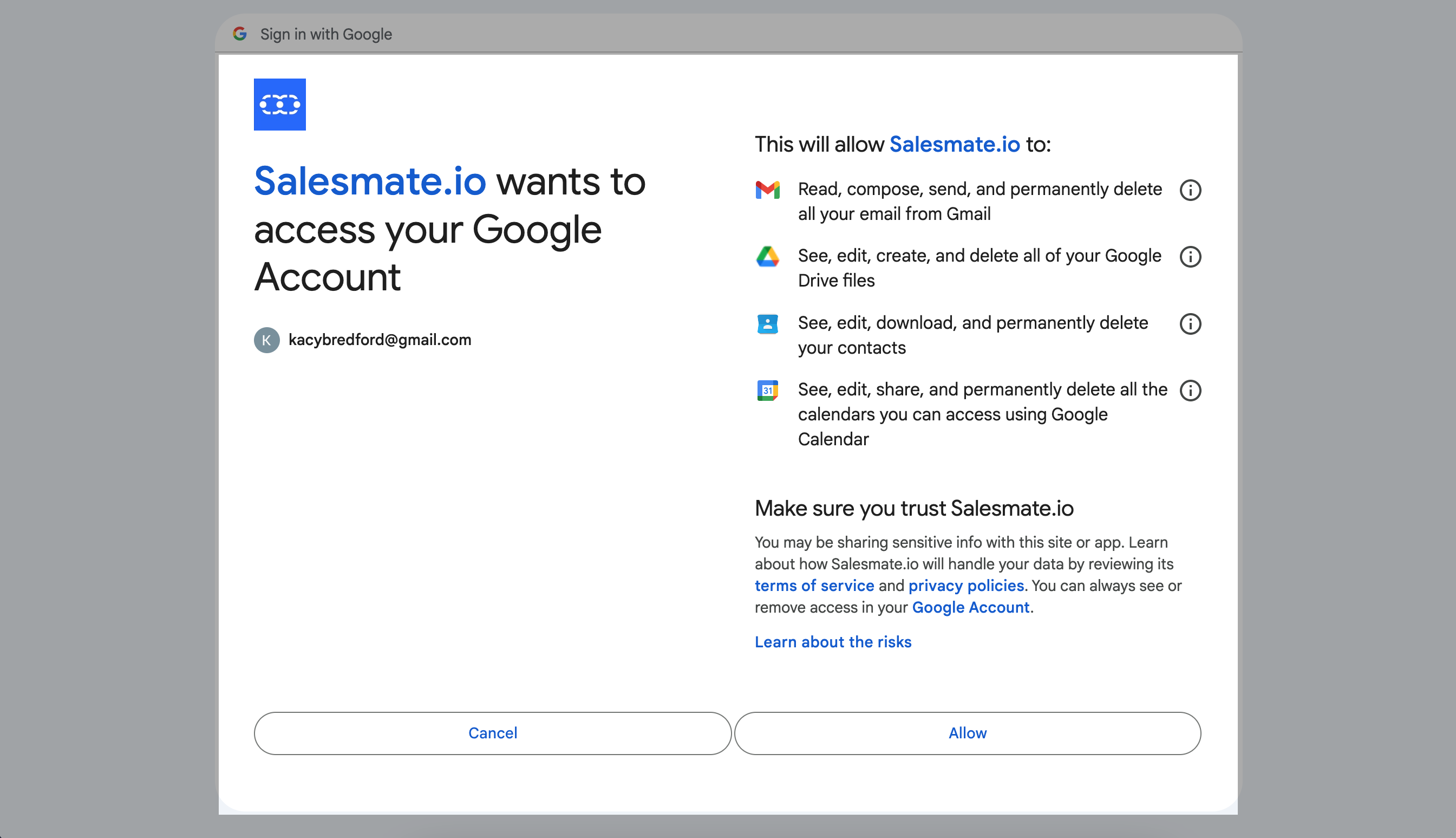Image resolution: width=1456 pixels, height=838 pixels.
Task: Click the Google Calendar icon in permissions list
Action: tap(767, 390)
